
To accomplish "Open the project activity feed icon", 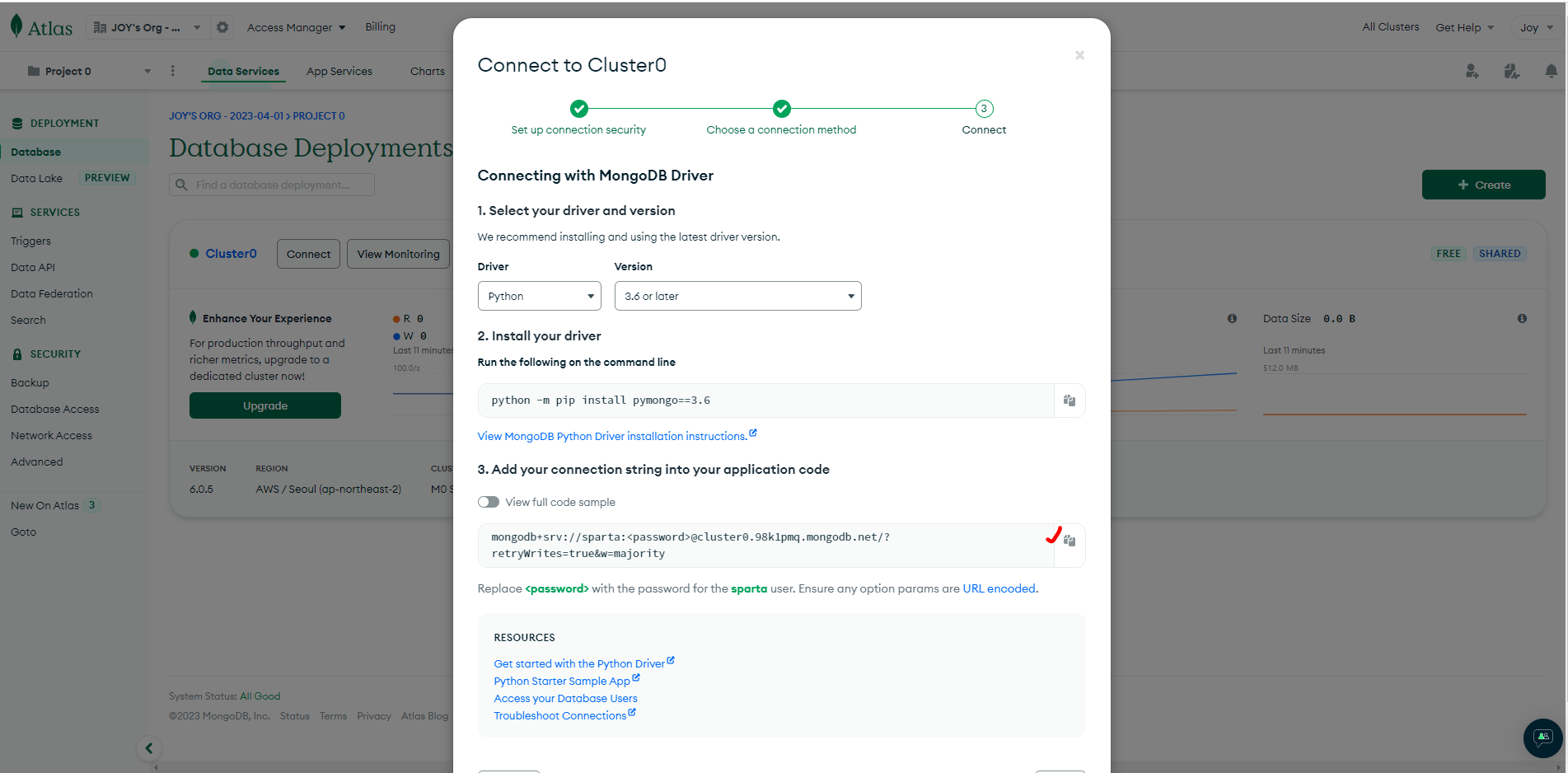I will tap(1512, 72).
